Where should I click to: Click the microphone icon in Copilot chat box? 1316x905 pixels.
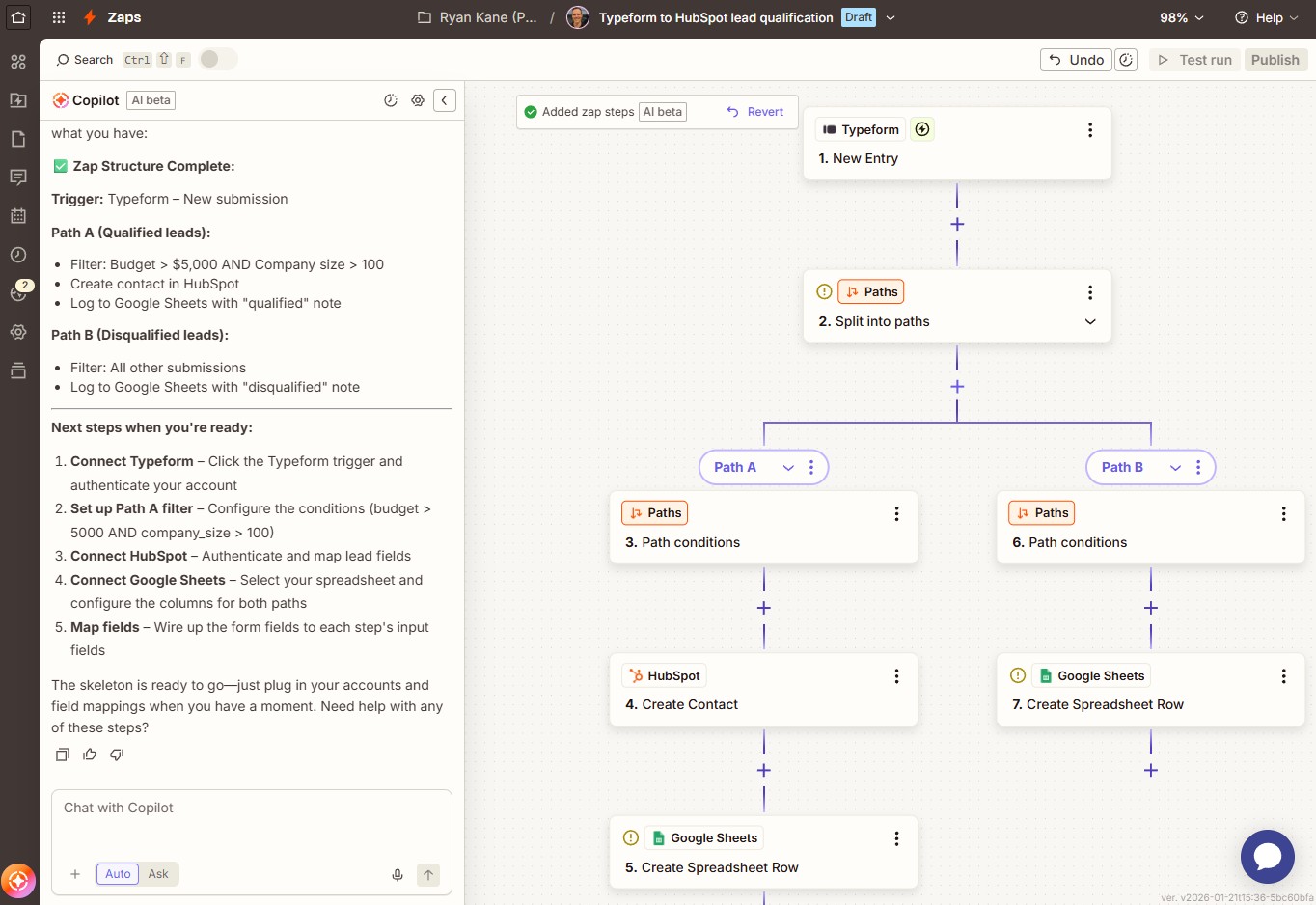click(398, 874)
